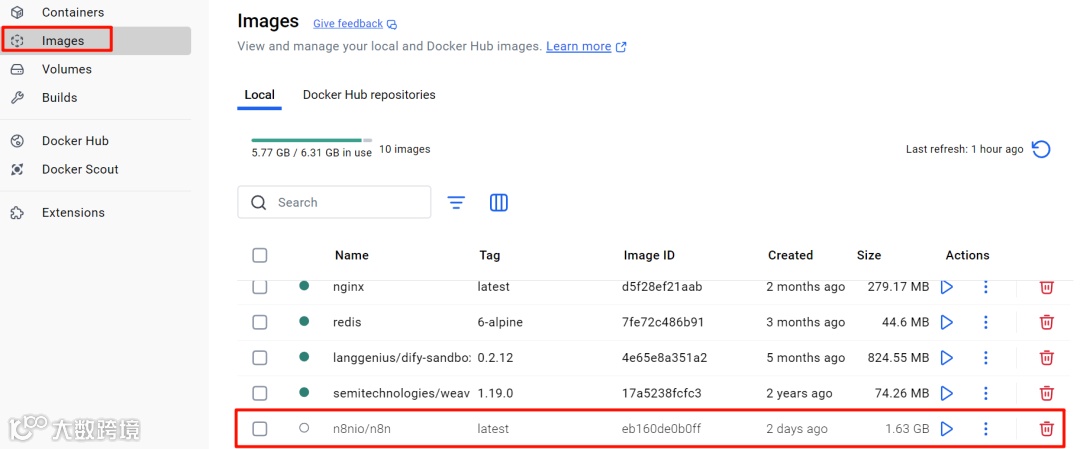Click the disk usage progress bar
This screenshot has height=449, width=1080.
coord(311,140)
